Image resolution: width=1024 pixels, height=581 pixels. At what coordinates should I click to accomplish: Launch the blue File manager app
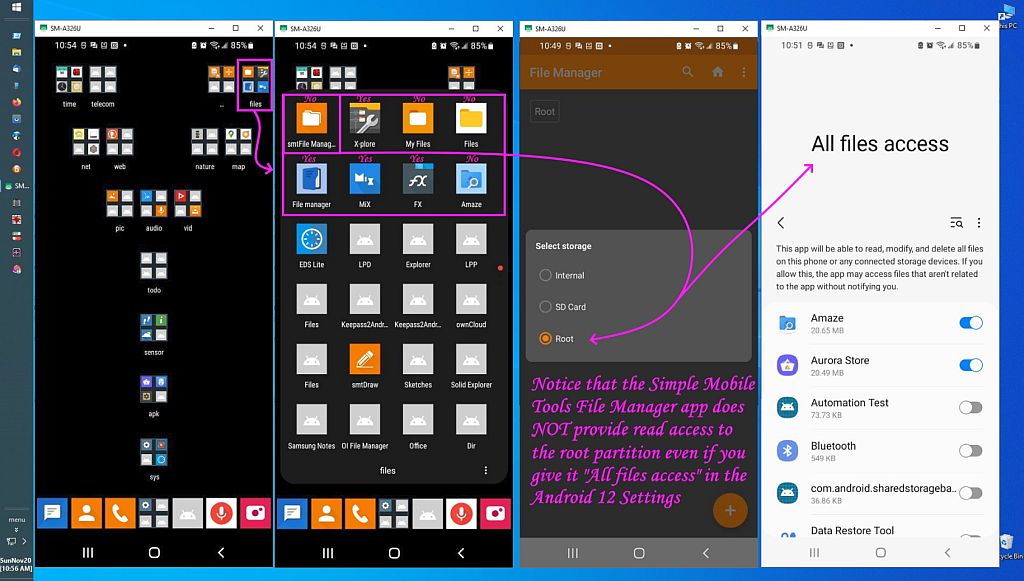pyautogui.click(x=312, y=180)
